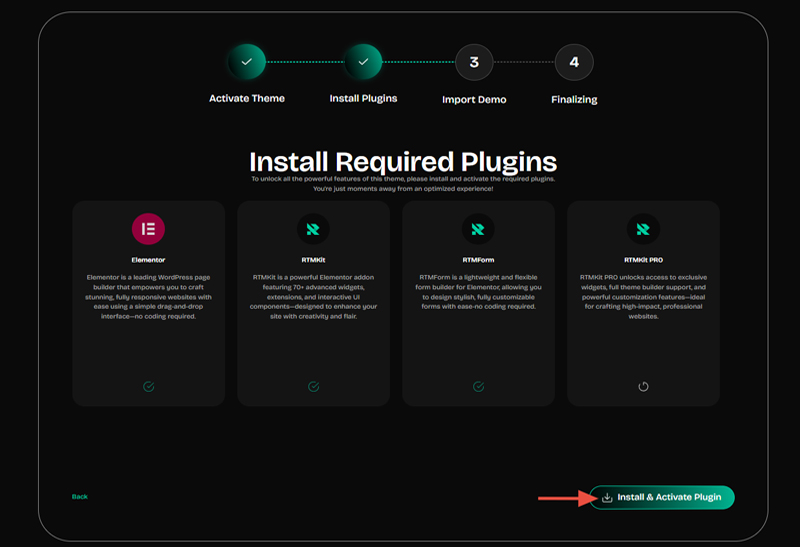This screenshot has height=547, width=800.
Task: Click the Elementor description paragraph
Action: coord(148,297)
